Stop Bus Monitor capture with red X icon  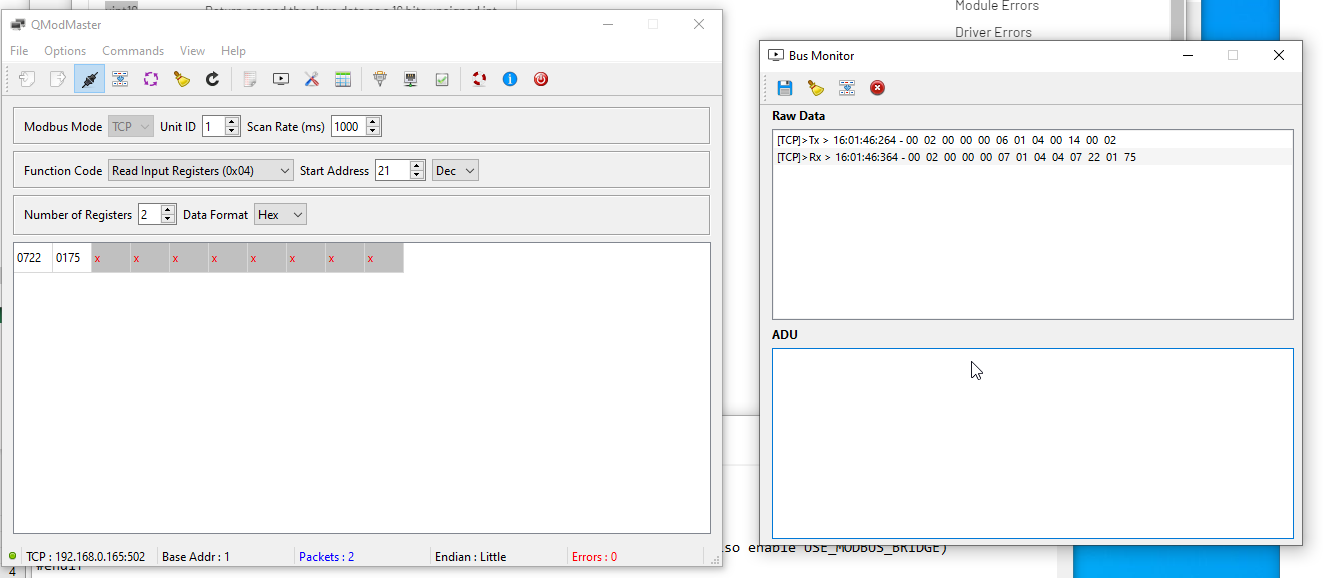coord(877,88)
